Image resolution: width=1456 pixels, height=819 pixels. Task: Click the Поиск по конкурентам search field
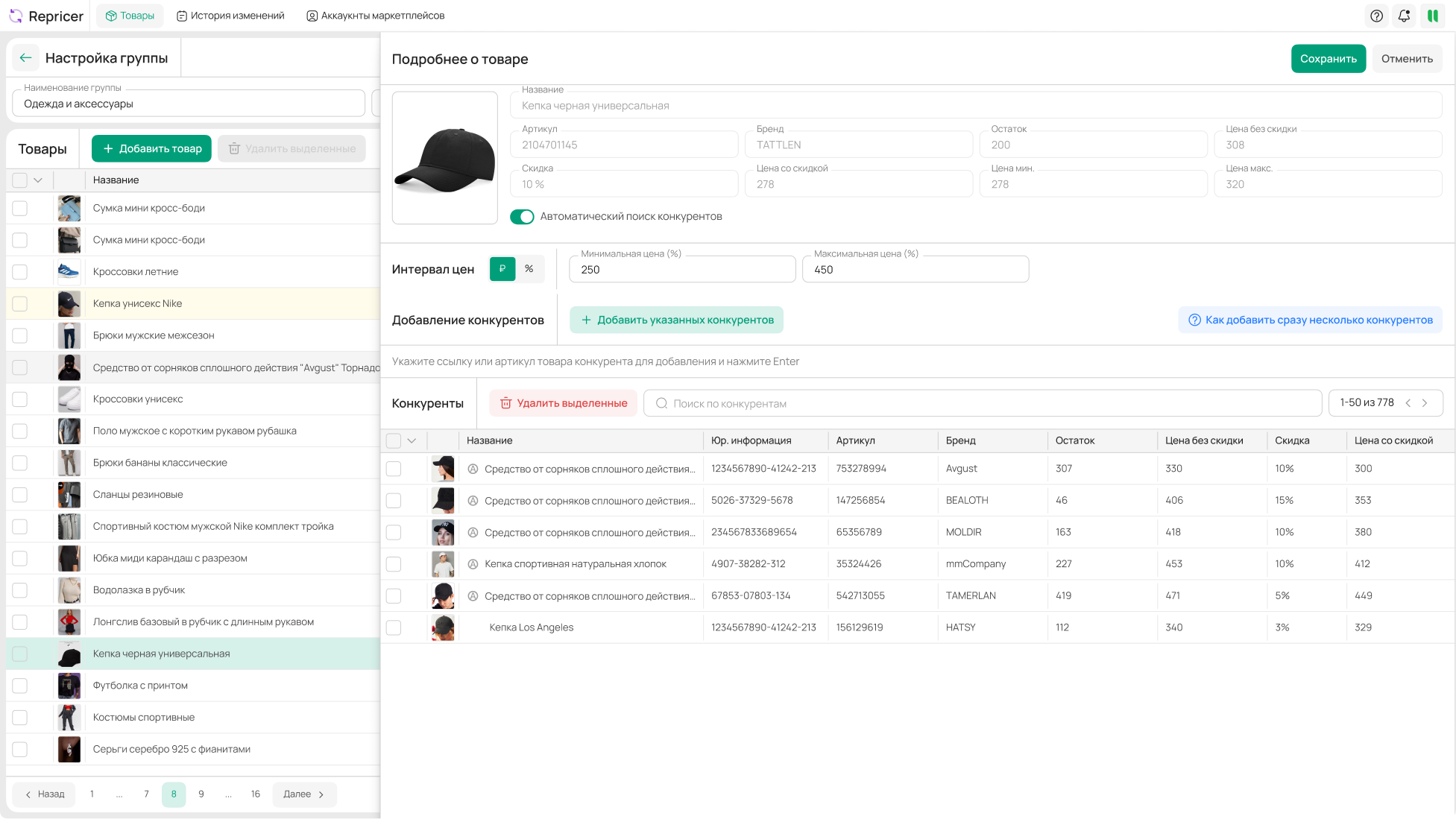click(x=984, y=403)
